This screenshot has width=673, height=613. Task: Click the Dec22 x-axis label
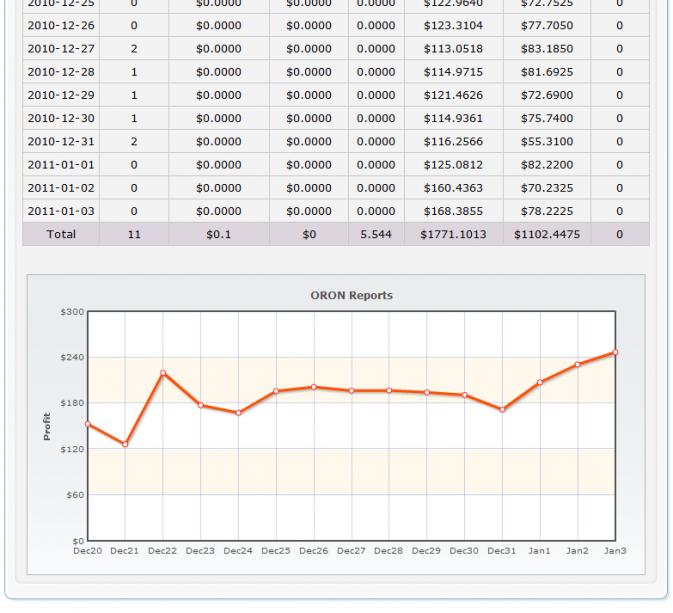162,551
